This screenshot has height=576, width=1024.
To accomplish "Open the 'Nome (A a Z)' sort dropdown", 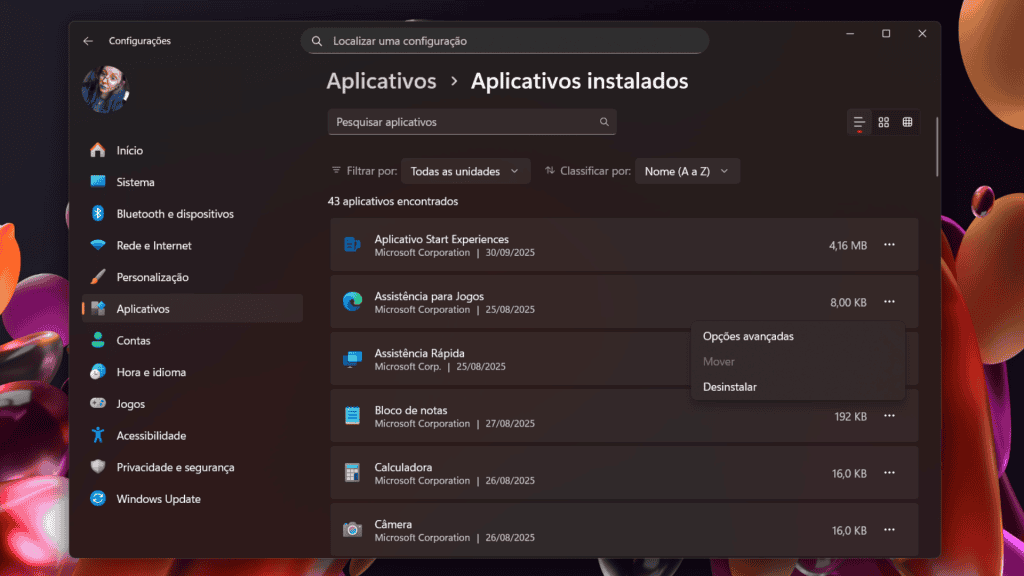I will coord(687,171).
